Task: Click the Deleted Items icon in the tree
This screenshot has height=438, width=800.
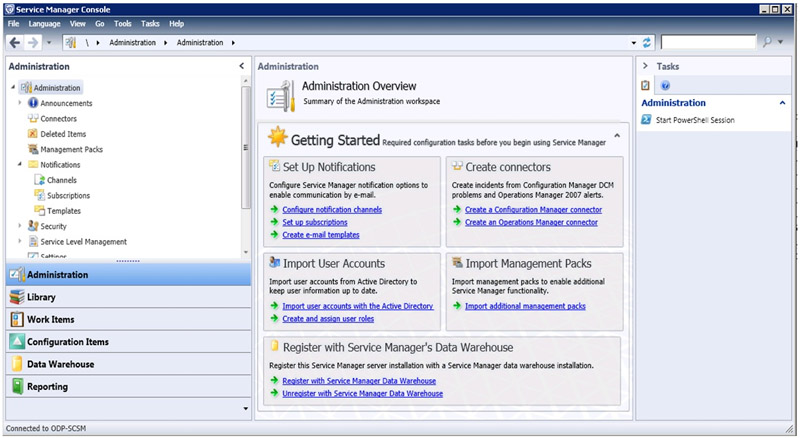Action: [x=33, y=133]
